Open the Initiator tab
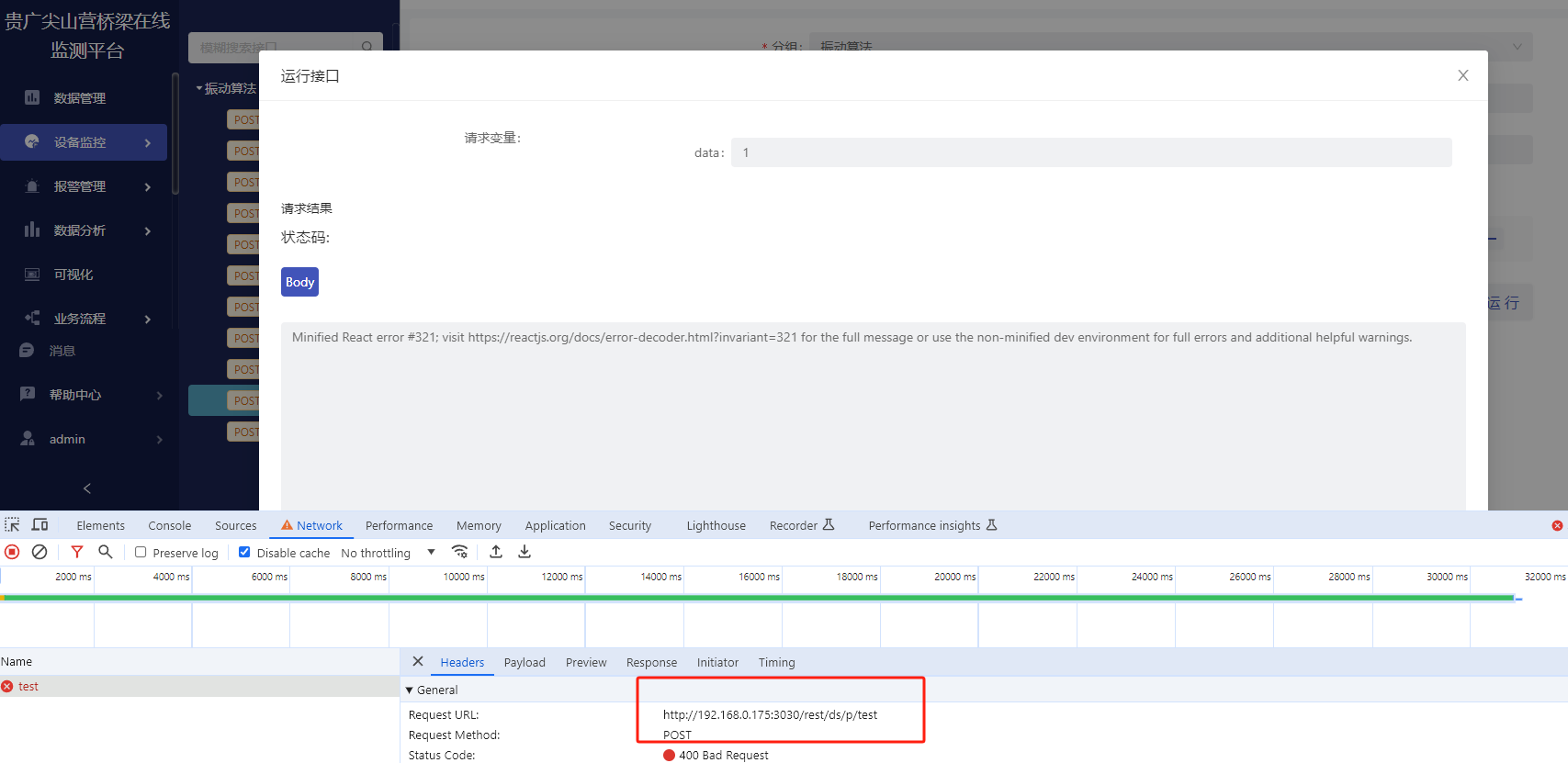Screen dimensions: 1568x763 pyautogui.click(x=717, y=662)
